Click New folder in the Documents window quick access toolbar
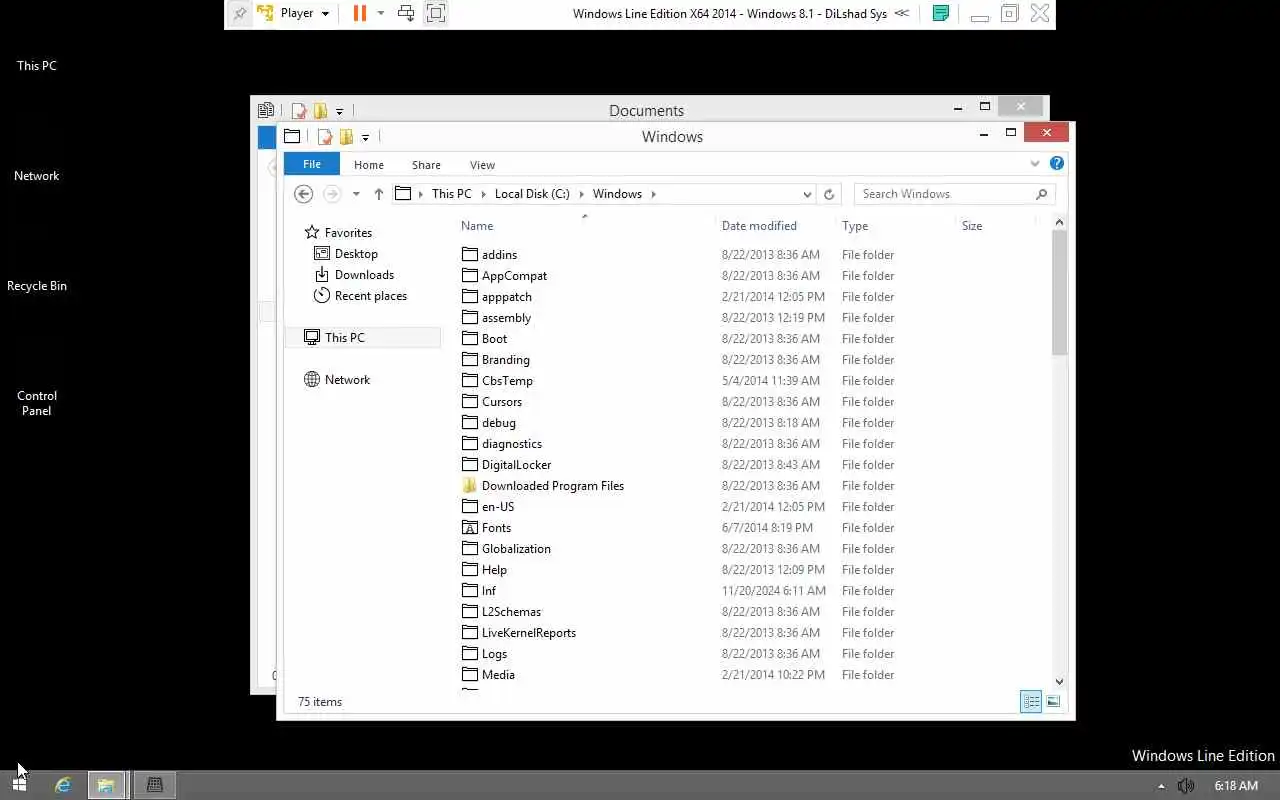The image size is (1280, 800). point(320,111)
